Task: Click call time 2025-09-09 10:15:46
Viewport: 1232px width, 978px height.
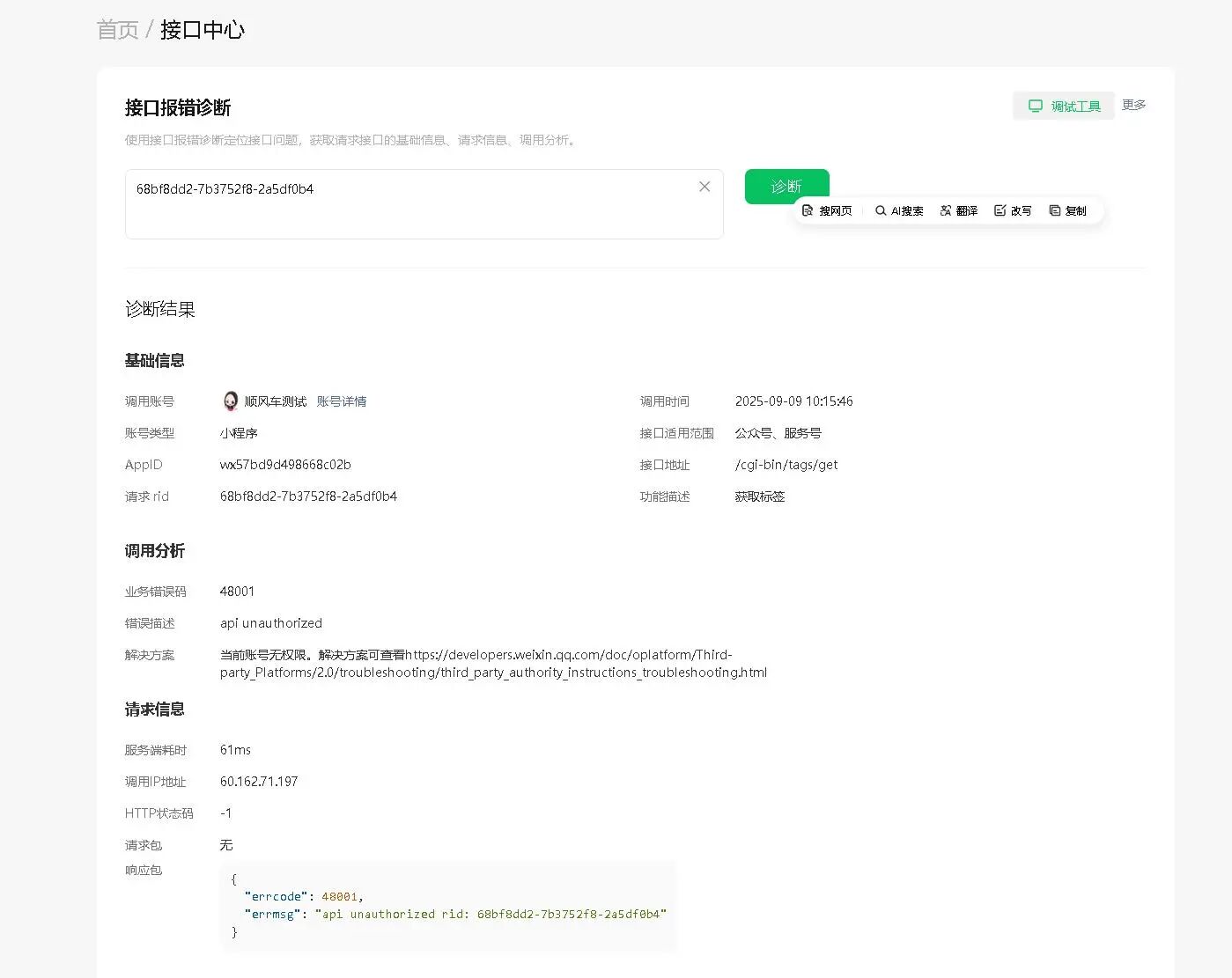Action: (793, 401)
